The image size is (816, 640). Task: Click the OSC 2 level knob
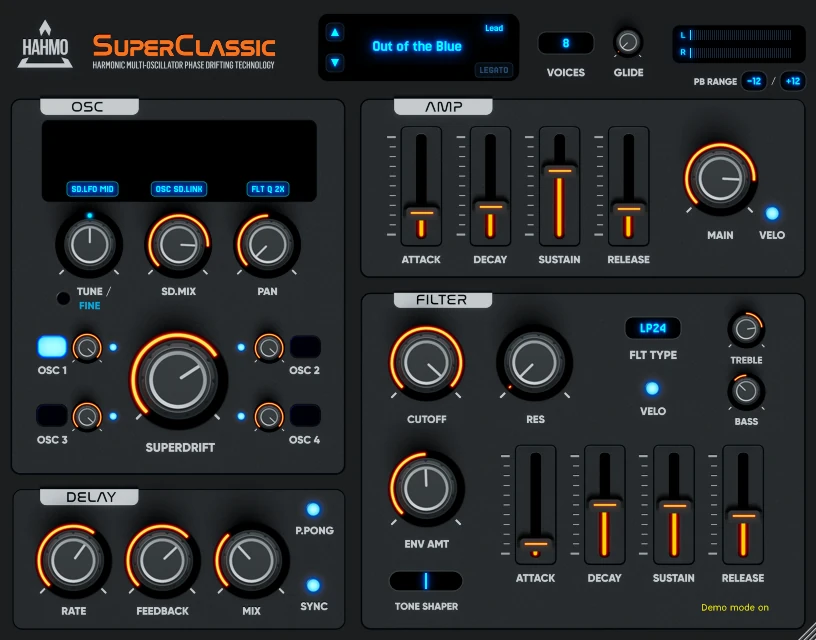(x=269, y=348)
